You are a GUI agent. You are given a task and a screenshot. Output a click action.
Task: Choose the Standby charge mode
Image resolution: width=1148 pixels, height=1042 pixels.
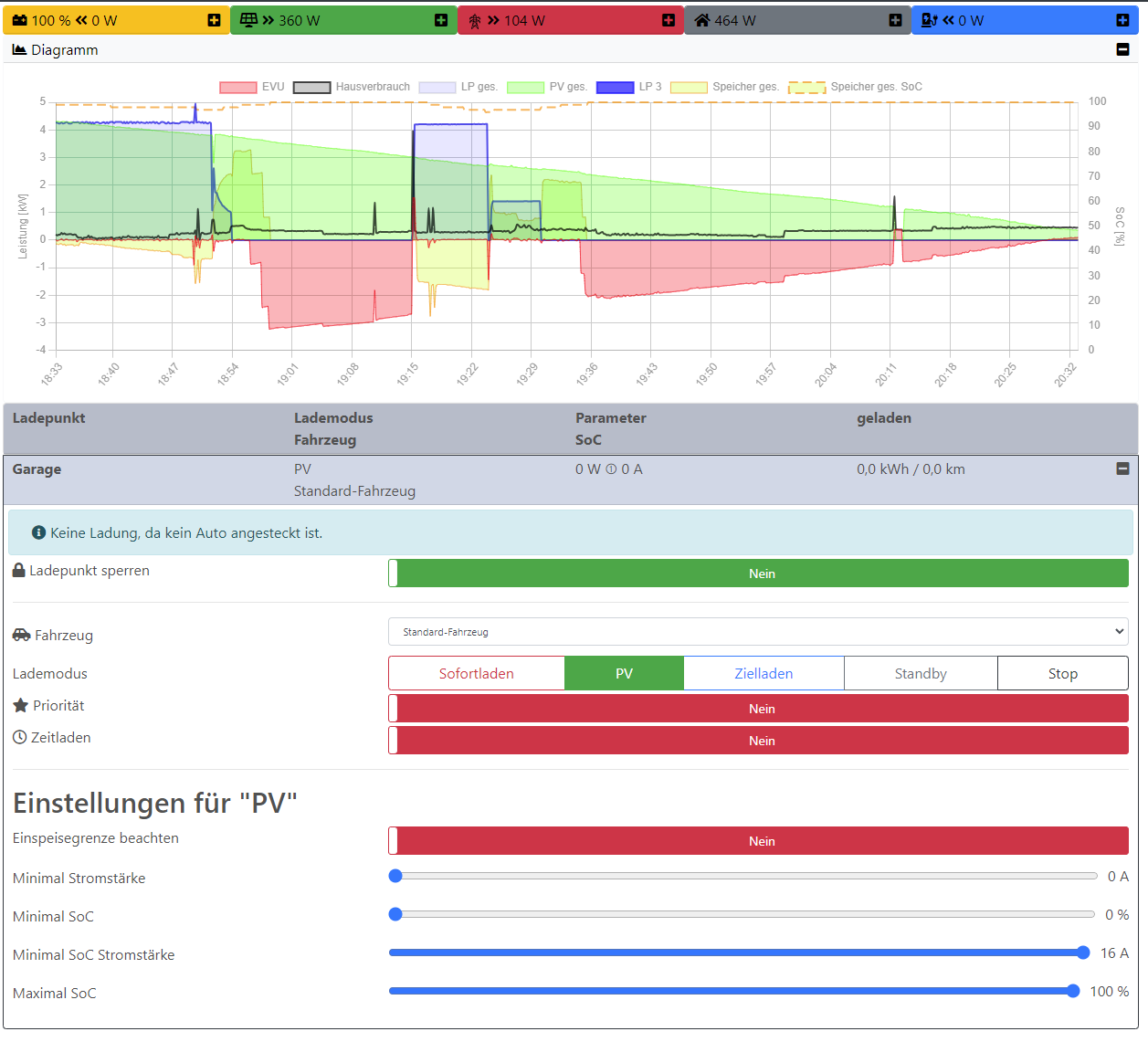(920, 674)
